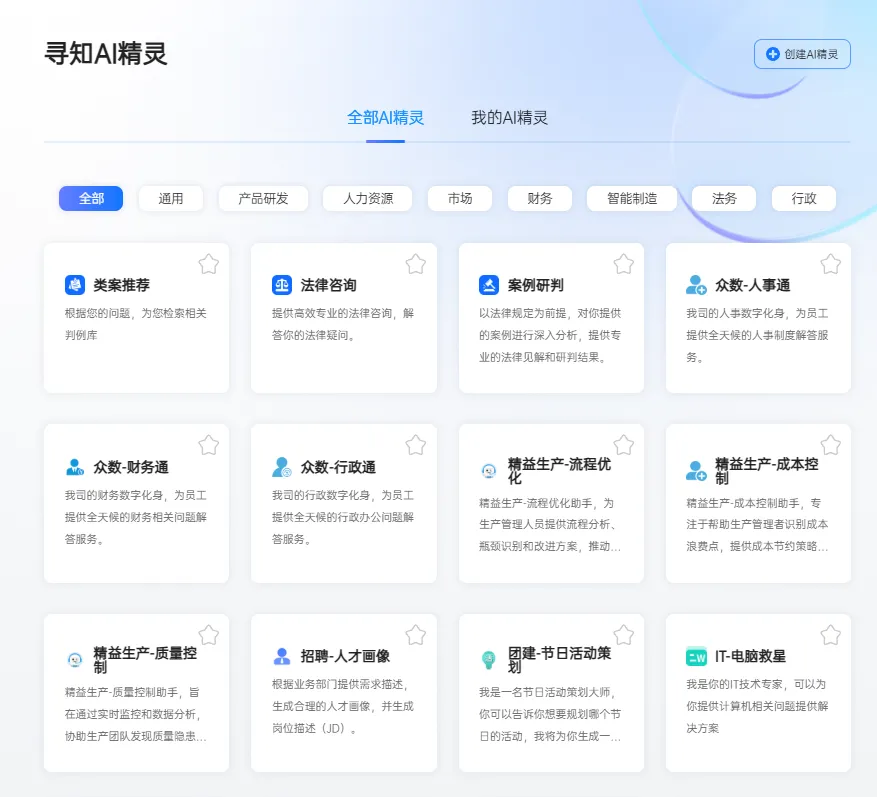Viewport: 877px width, 797px height.
Task: Click the 案例研判 gavel icon
Action: (x=489, y=285)
